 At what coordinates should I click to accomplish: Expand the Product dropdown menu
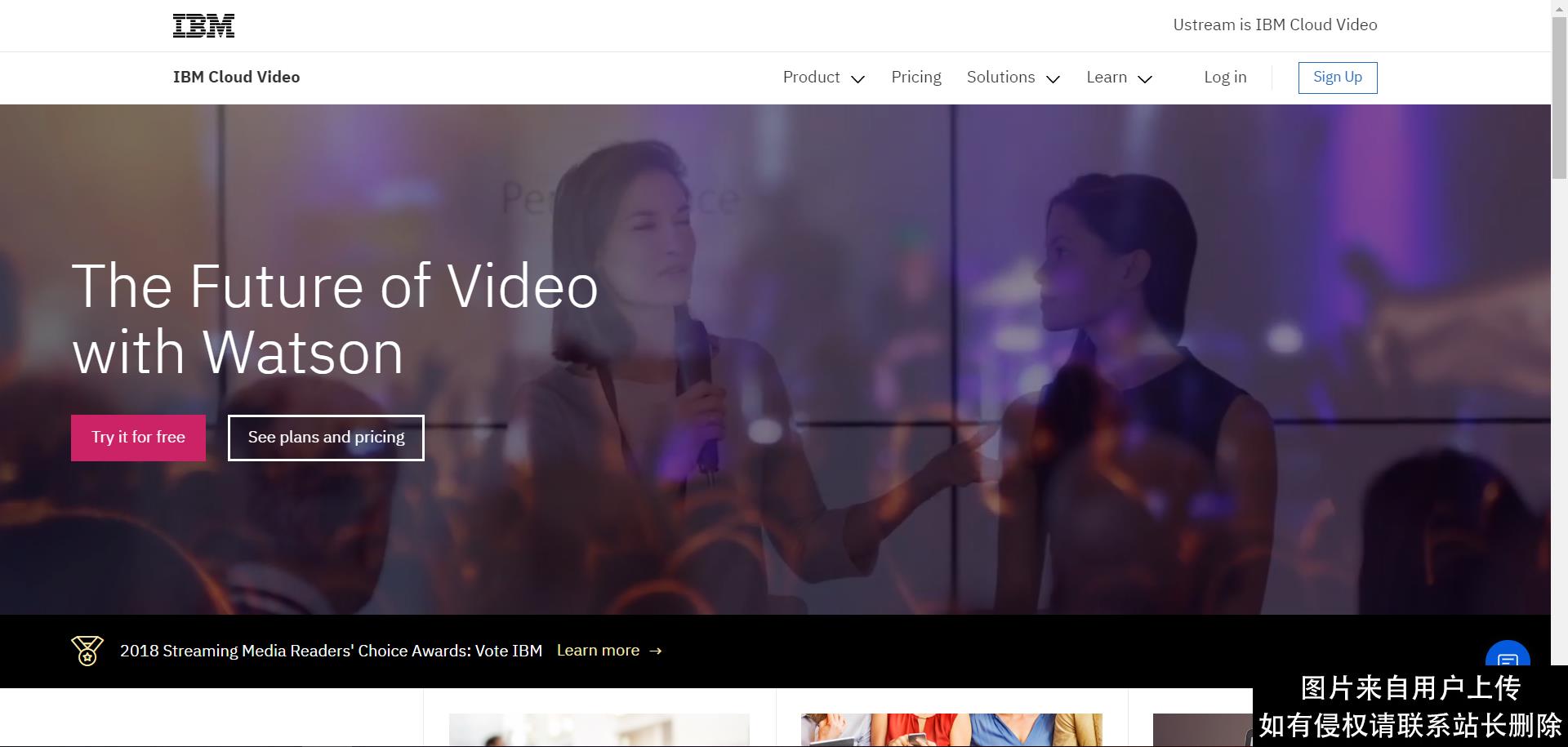(823, 78)
